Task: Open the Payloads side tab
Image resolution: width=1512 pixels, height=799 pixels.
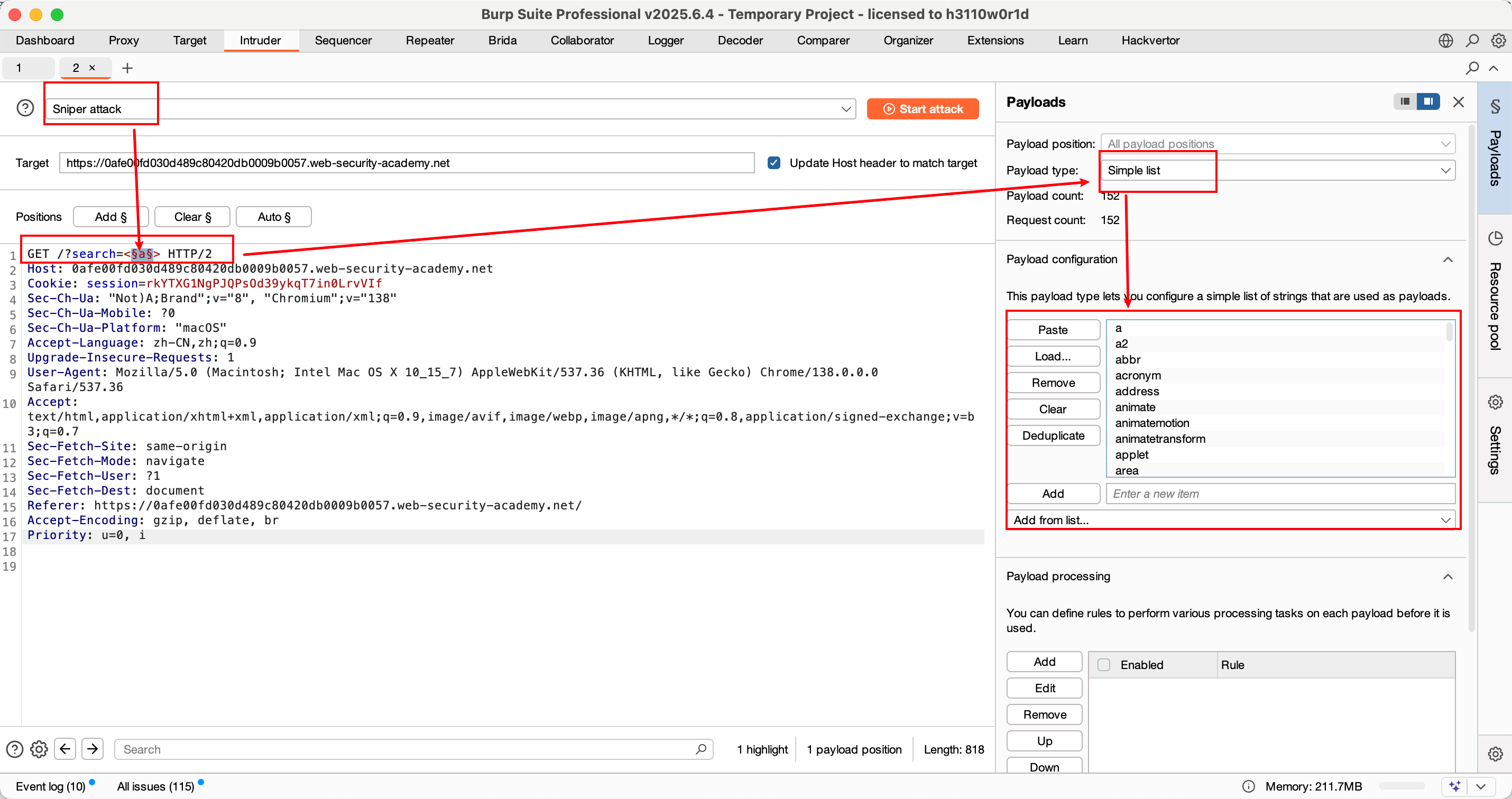Action: point(1495,147)
